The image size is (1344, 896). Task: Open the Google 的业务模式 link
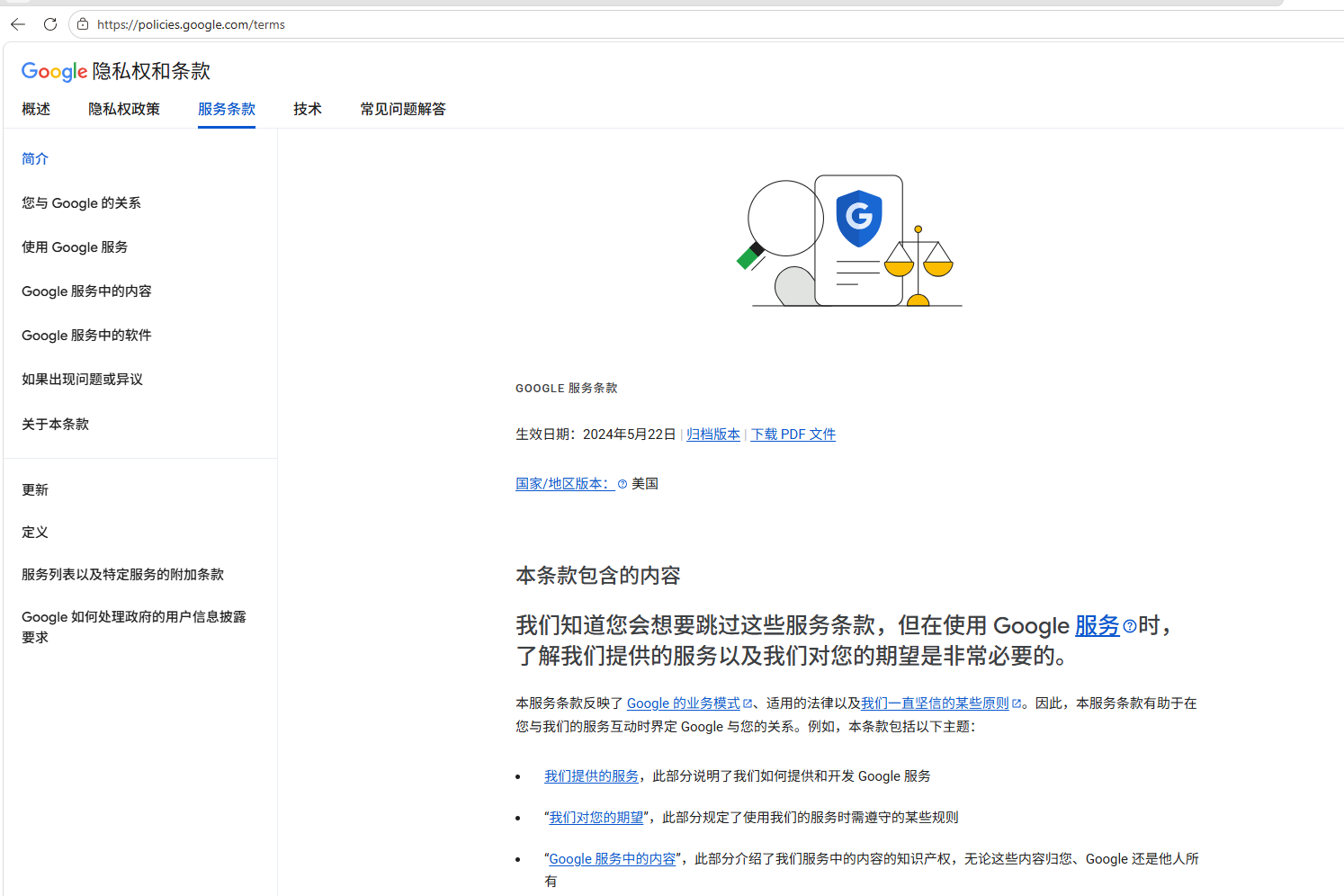[x=684, y=703]
